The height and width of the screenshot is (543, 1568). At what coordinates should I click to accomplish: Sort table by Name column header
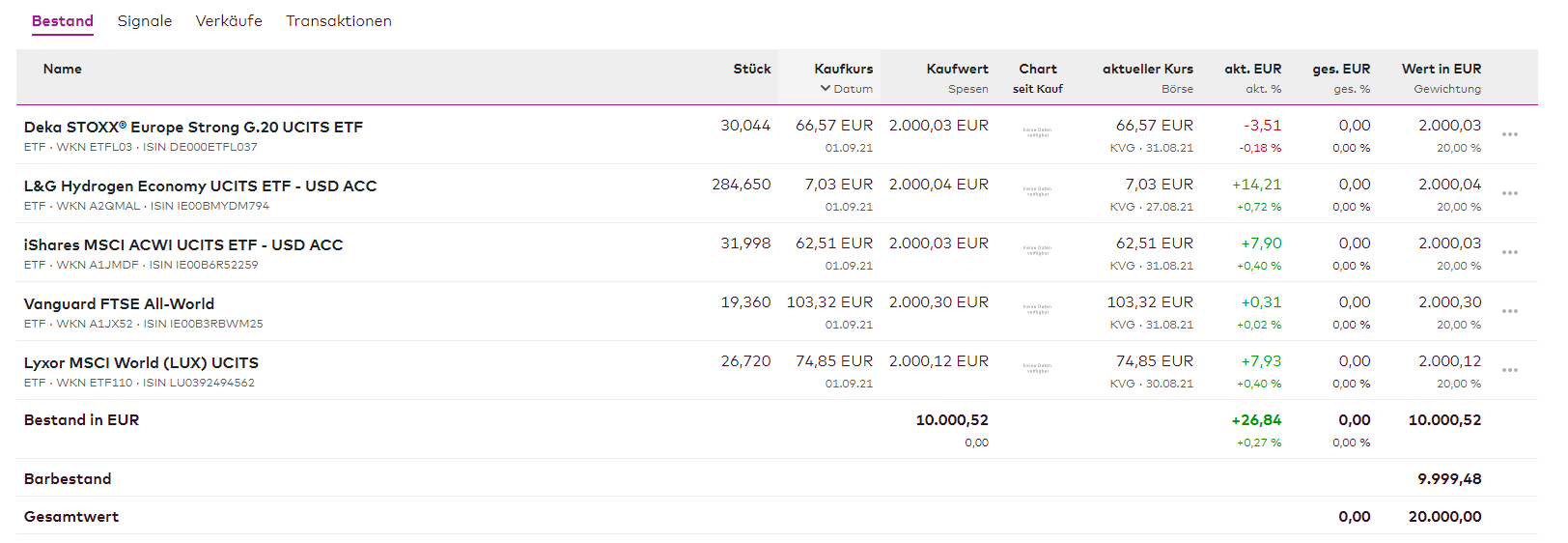62,70
